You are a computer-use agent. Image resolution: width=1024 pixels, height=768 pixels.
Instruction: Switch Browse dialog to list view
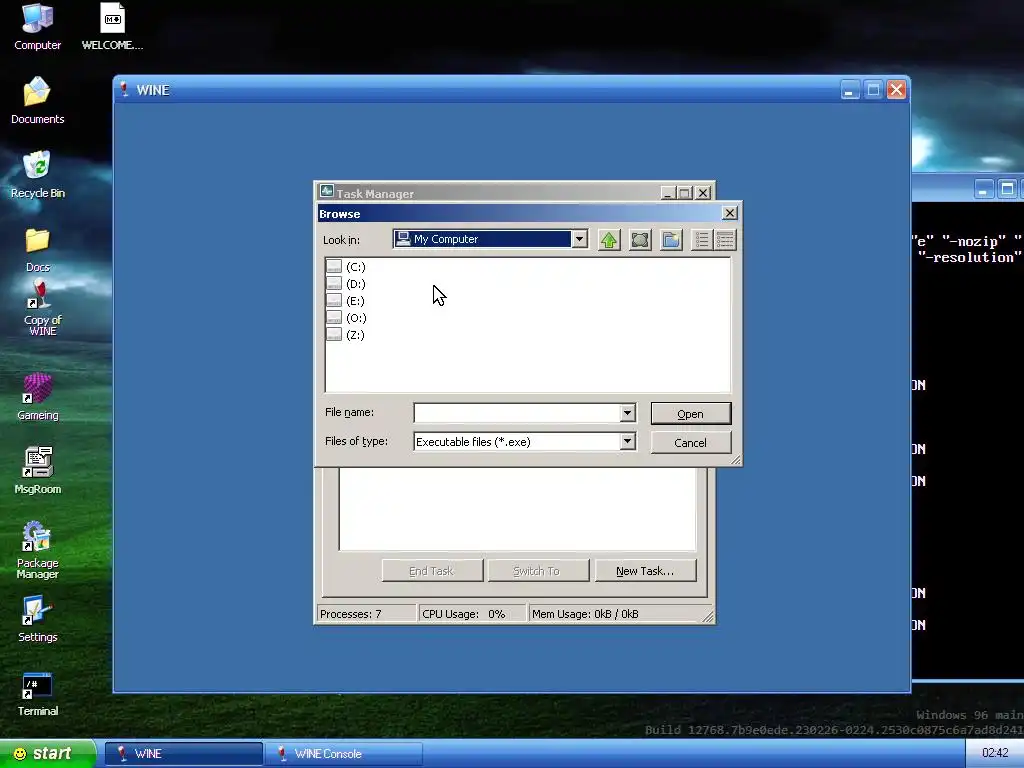click(701, 240)
